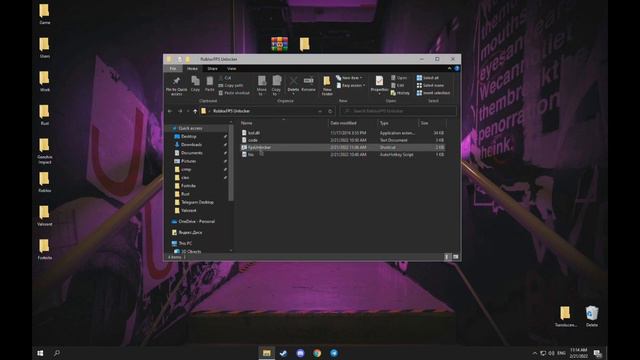The width and height of the screenshot is (640, 360).
Task: Select the 'code' text document file
Action: tap(342, 140)
